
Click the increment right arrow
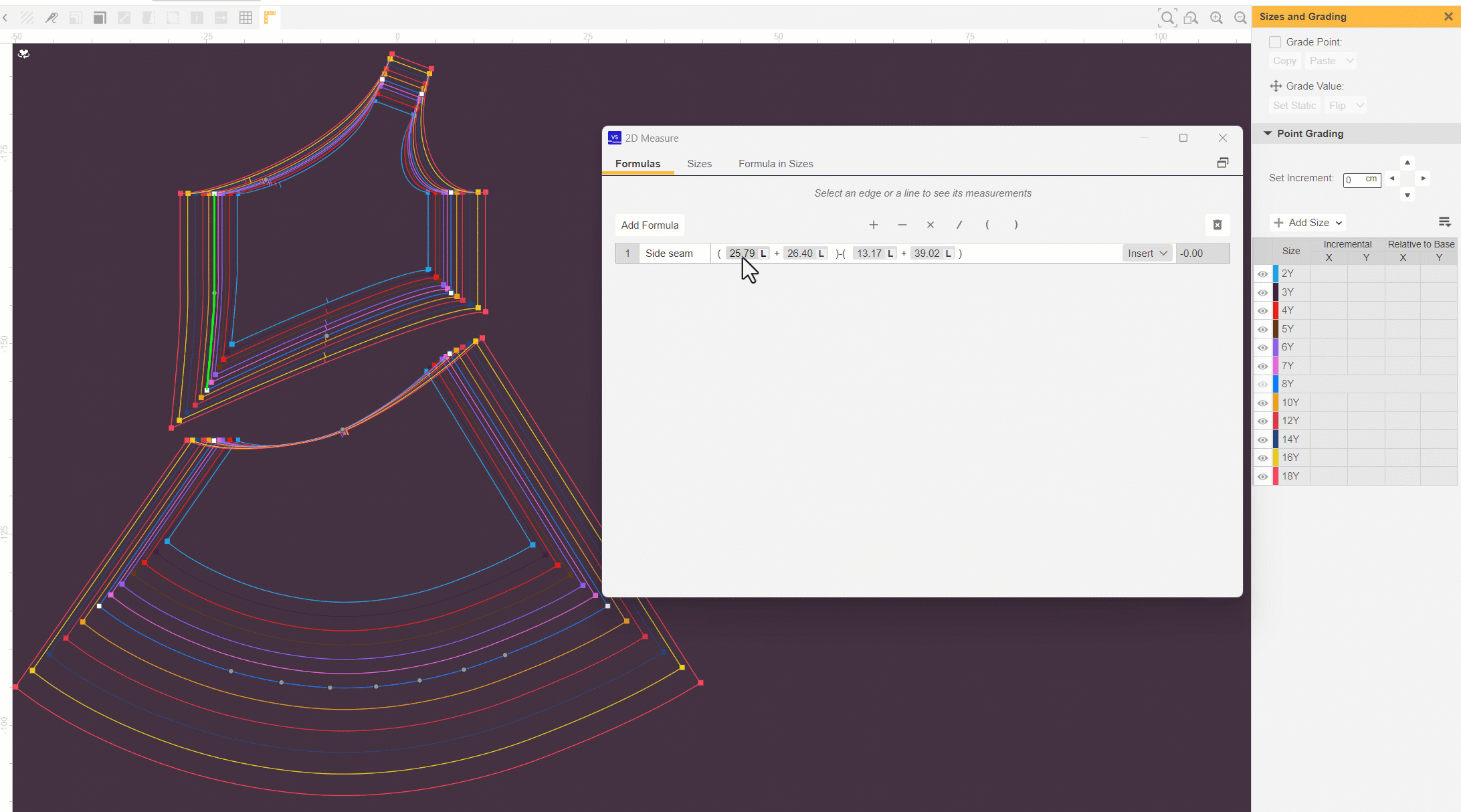1424,179
